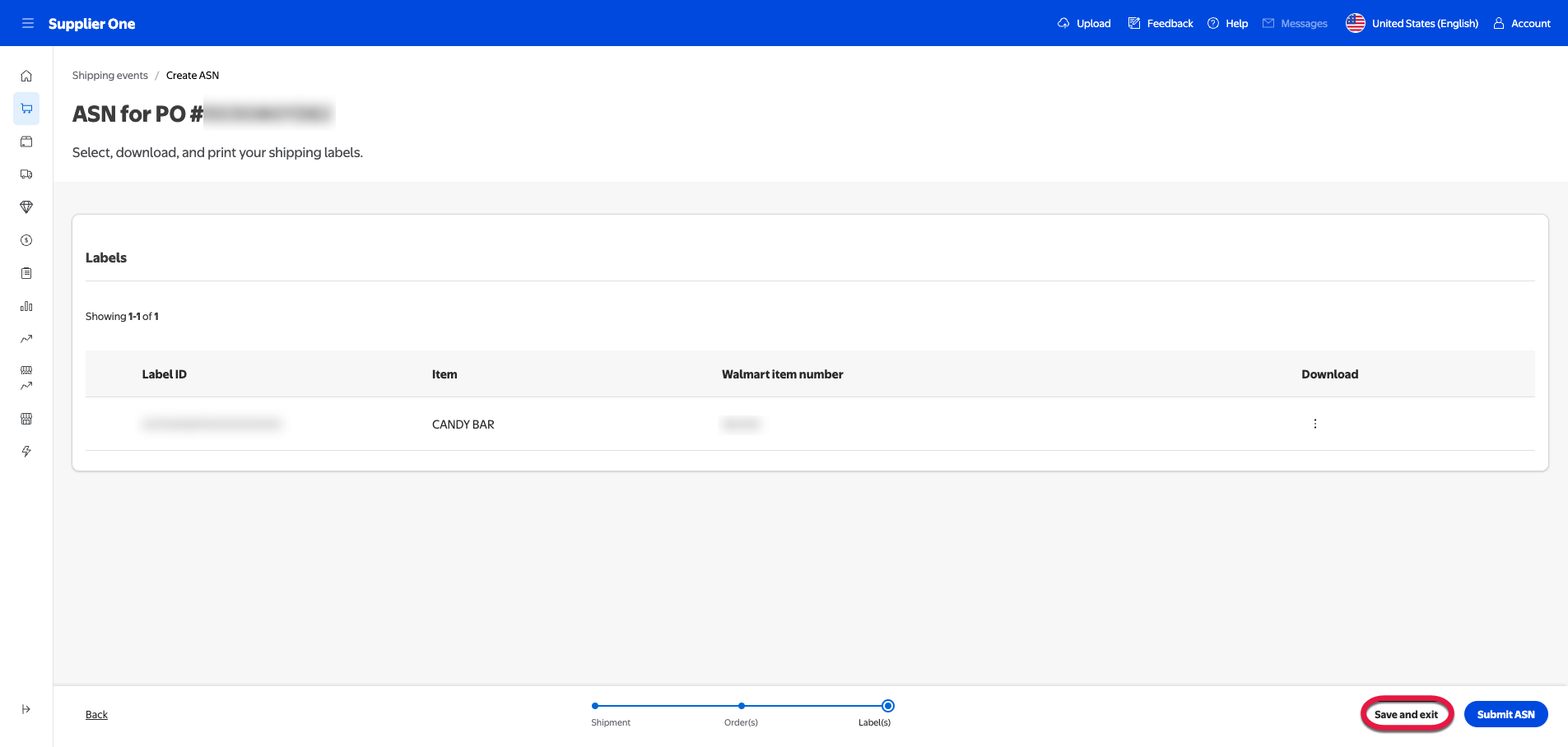Open the clipboard sidebar icon
Screen dimensions: 1568x747
(26, 273)
